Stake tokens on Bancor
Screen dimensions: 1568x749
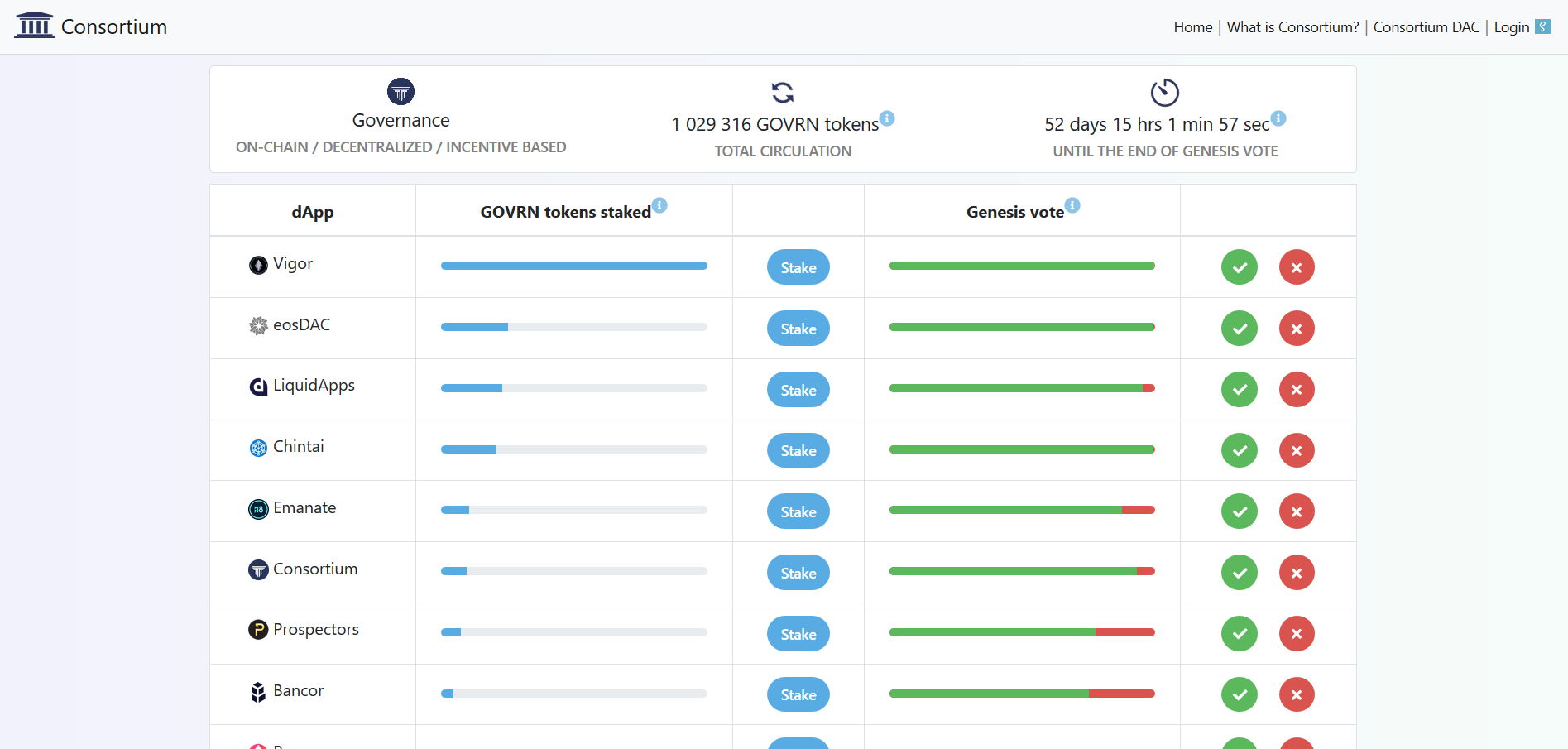click(x=798, y=694)
